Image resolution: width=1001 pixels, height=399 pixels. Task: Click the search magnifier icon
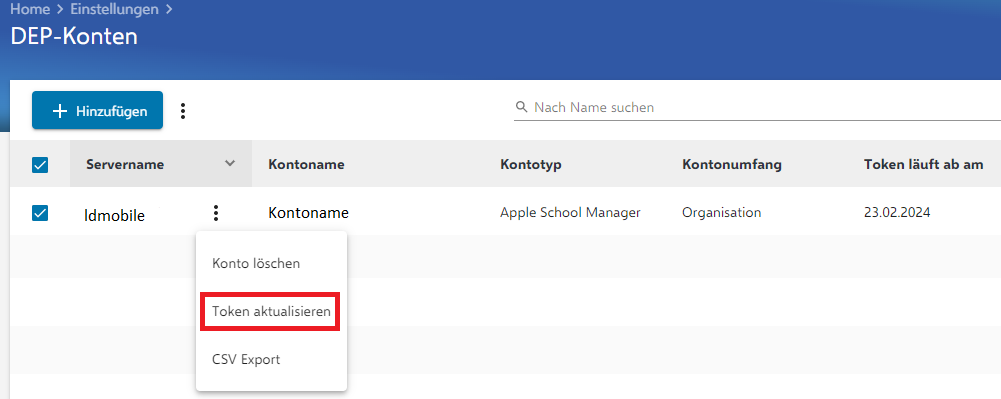(522, 107)
